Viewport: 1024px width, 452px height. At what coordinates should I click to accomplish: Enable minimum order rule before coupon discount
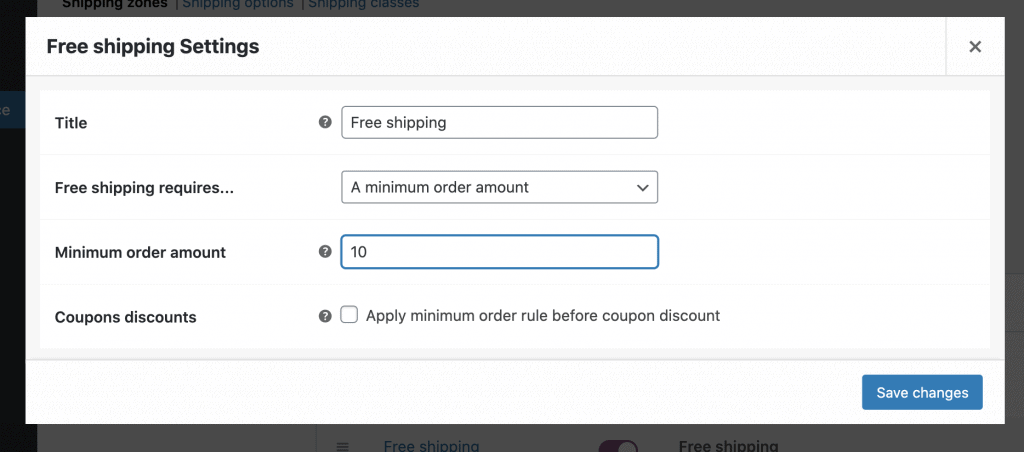tap(349, 315)
